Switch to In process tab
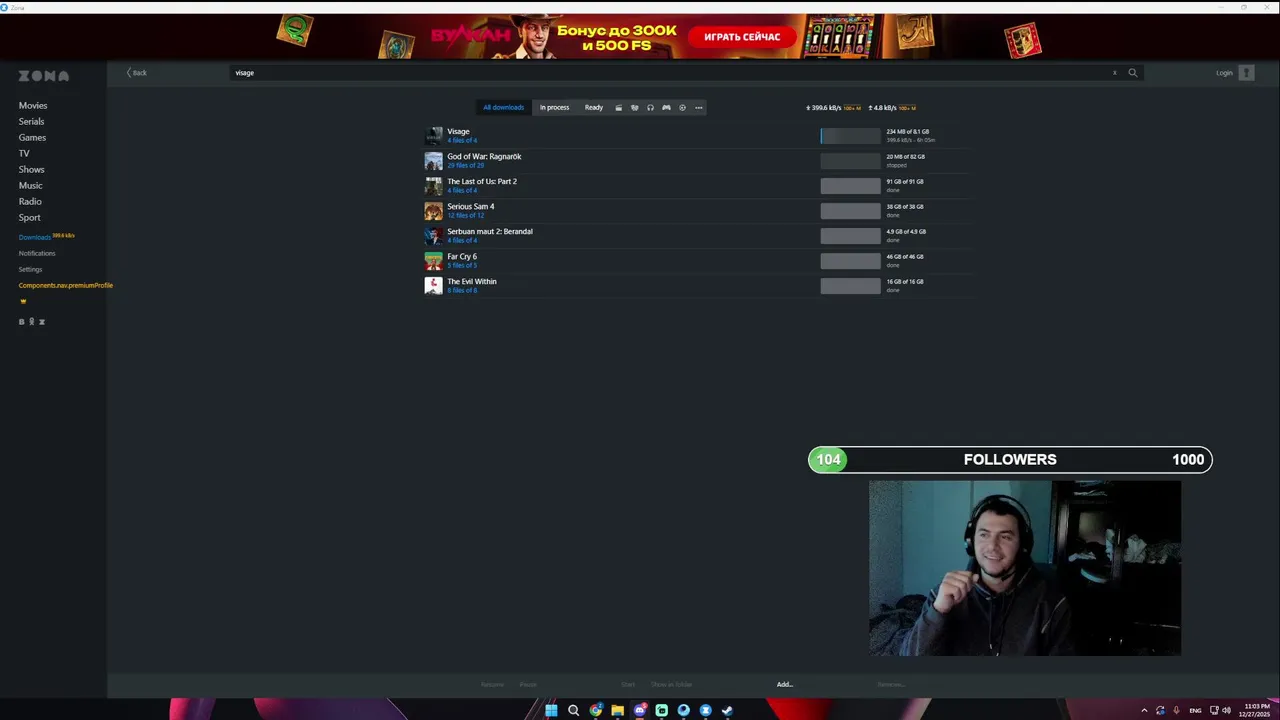Image resolution: width=1280 pixels, height=720 pixels. coord(554,108)
